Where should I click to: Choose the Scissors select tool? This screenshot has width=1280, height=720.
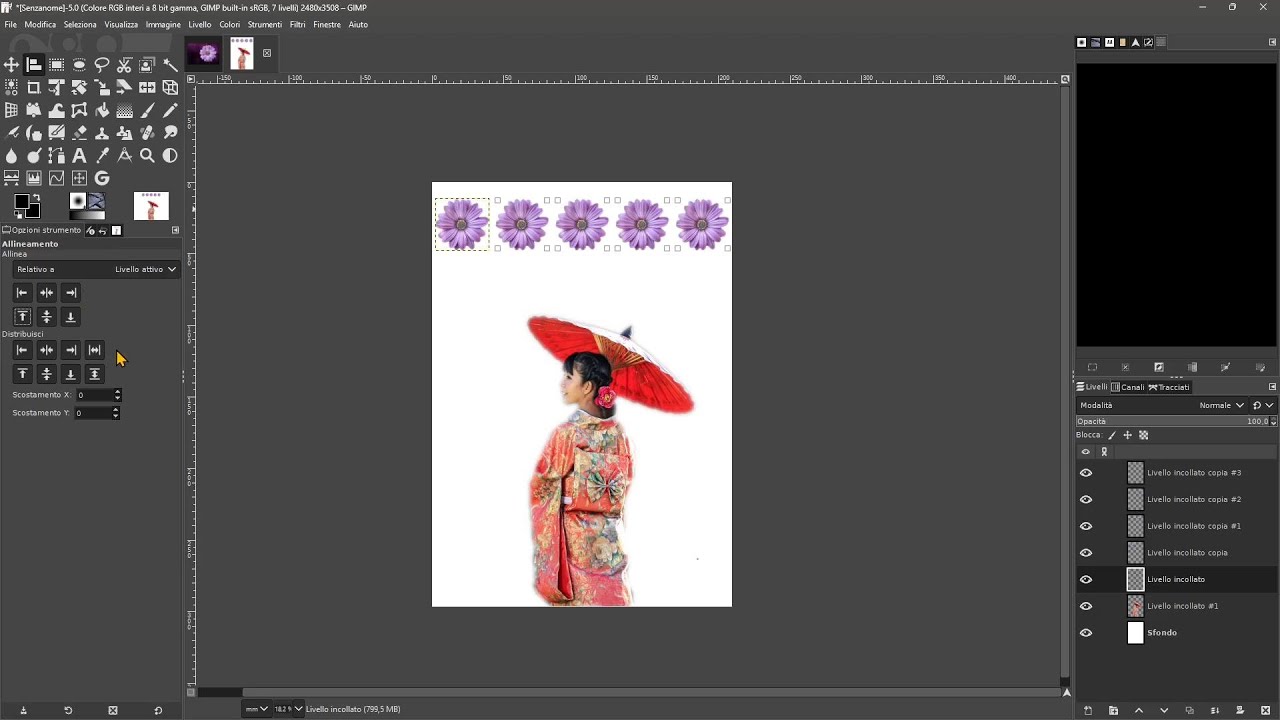pos(124,65)
